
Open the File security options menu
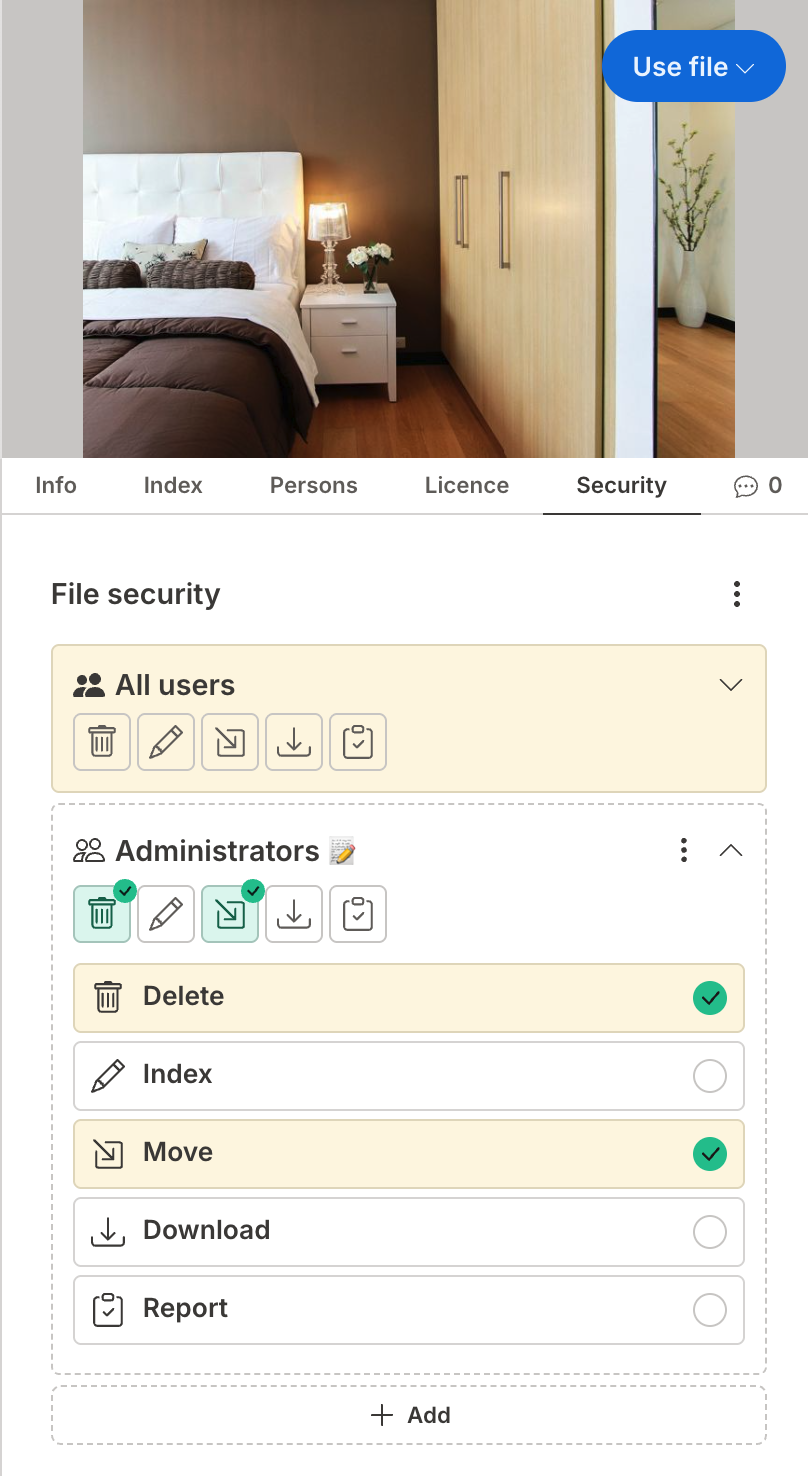click(737, 594)
